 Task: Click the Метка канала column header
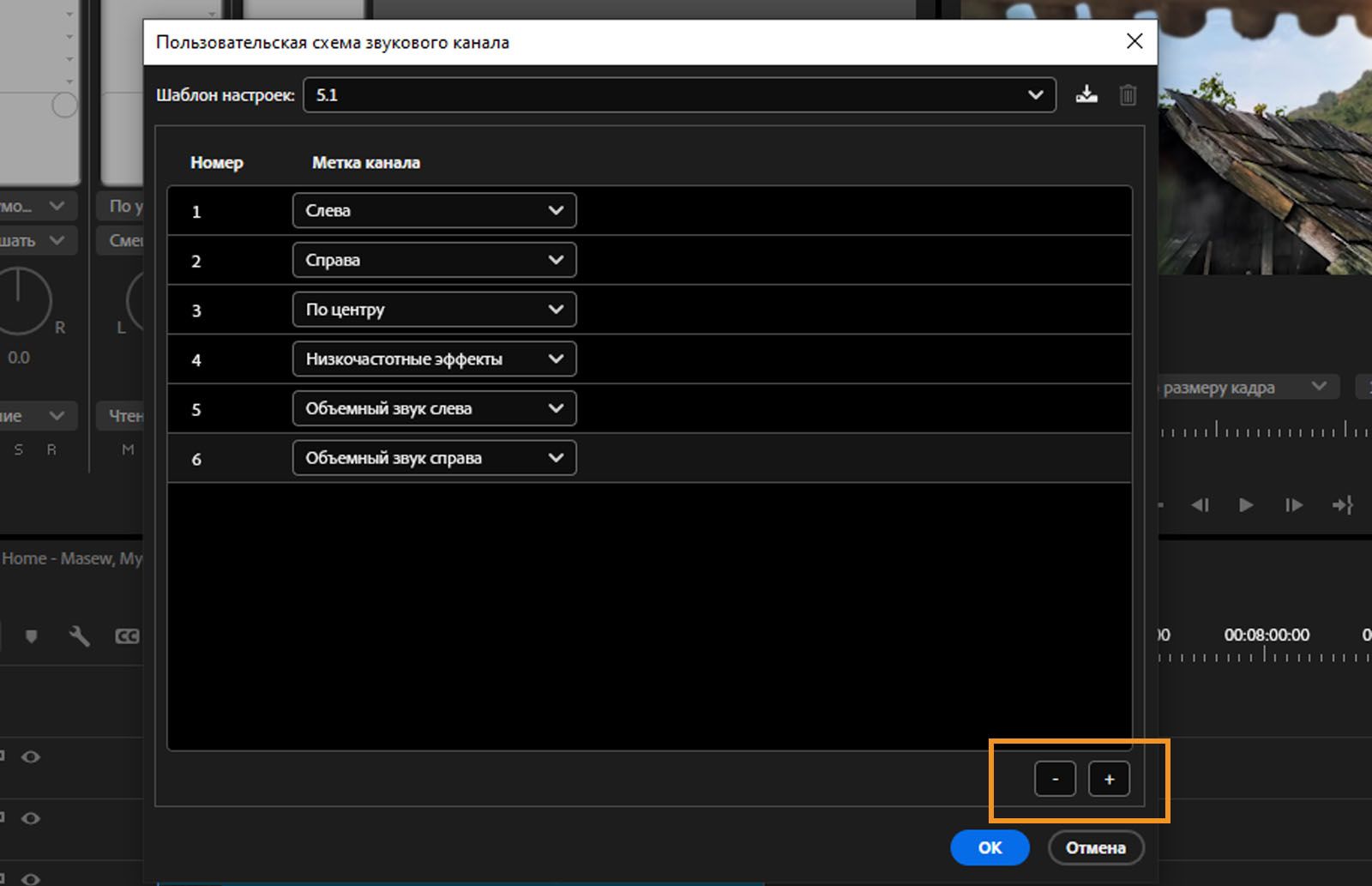pyautogui.click(x=366, y=163)
